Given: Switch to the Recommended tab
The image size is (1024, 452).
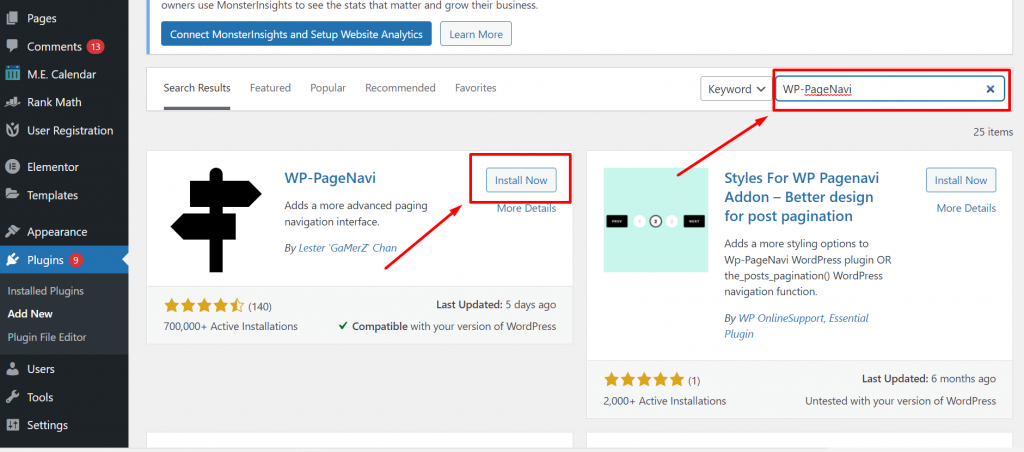Looking at the screenshot, I should (x=400, y=88).
